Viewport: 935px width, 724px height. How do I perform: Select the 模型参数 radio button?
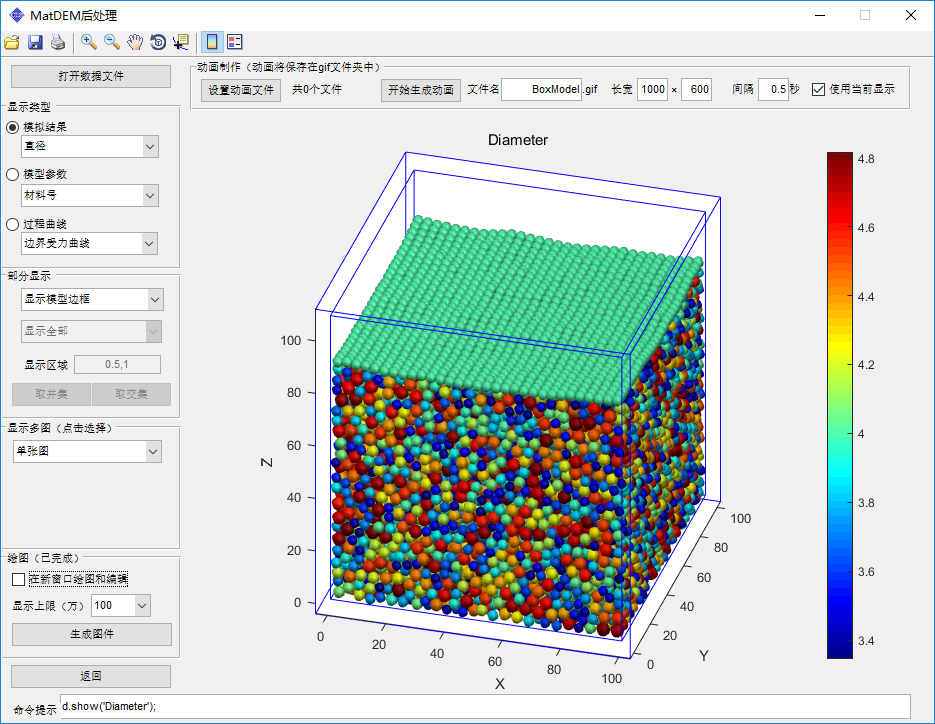[13, 174]
